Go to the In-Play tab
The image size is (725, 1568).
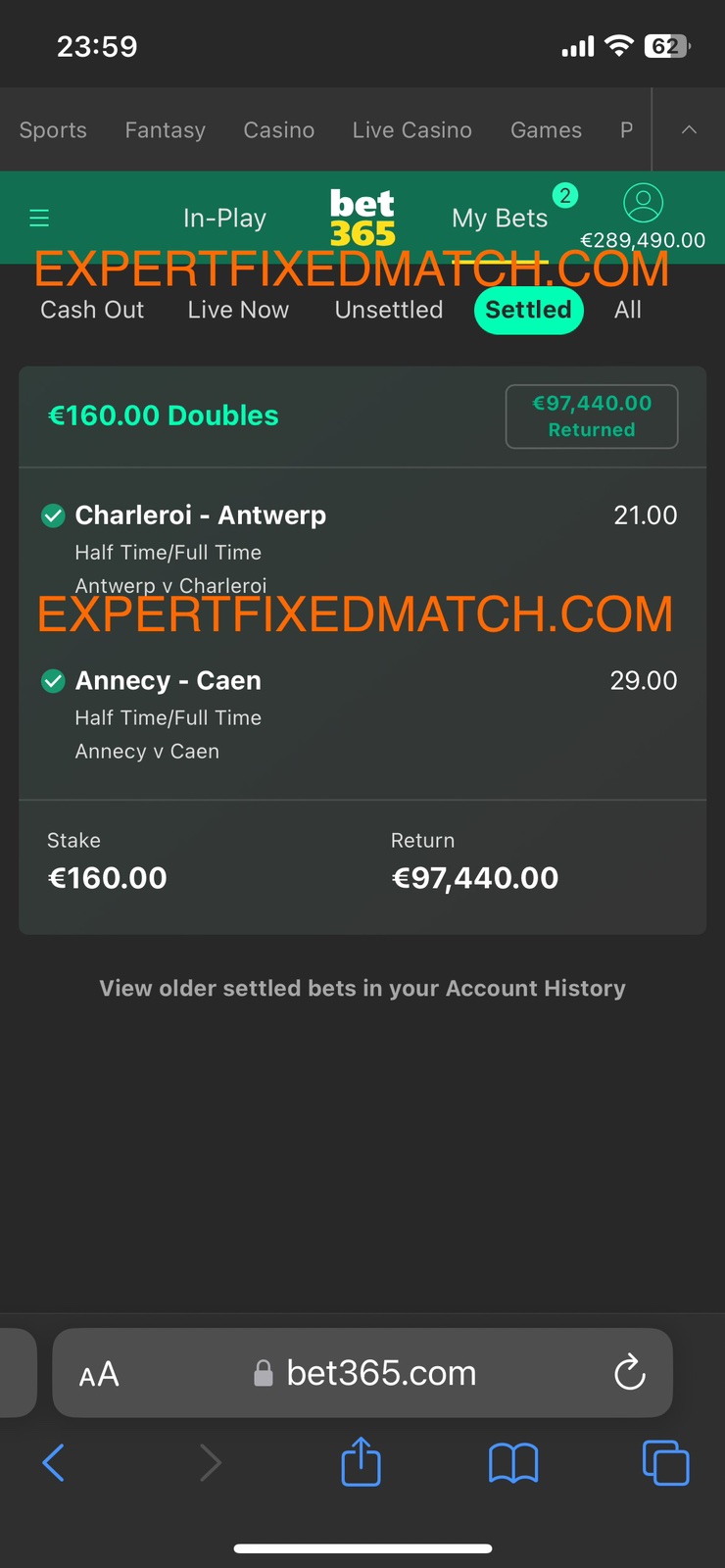[224, 218]
